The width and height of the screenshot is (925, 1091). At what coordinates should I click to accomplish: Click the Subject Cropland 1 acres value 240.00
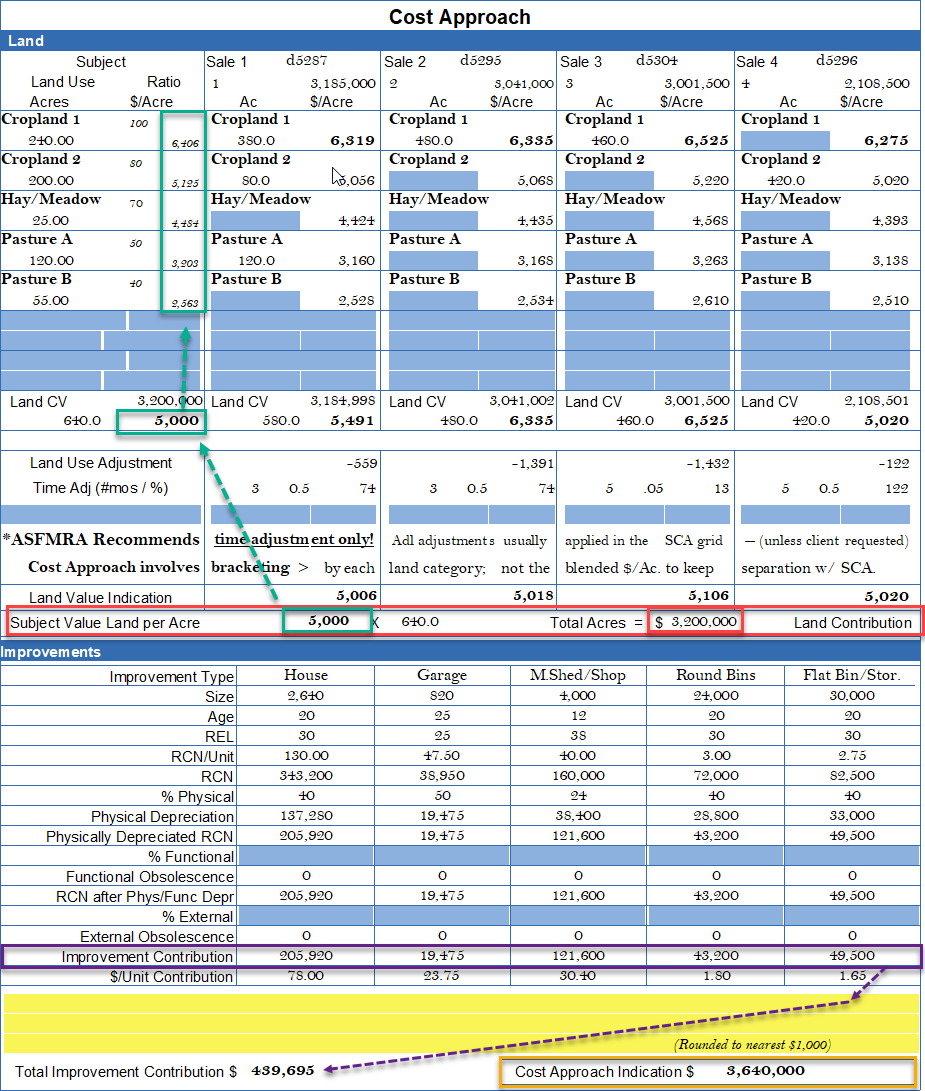coord(51,141)
